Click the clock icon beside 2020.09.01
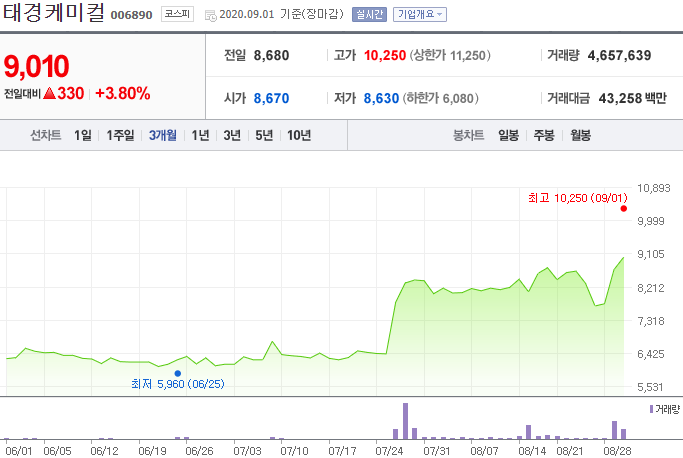Screen dimensions: 683x458 pos(211,16)
